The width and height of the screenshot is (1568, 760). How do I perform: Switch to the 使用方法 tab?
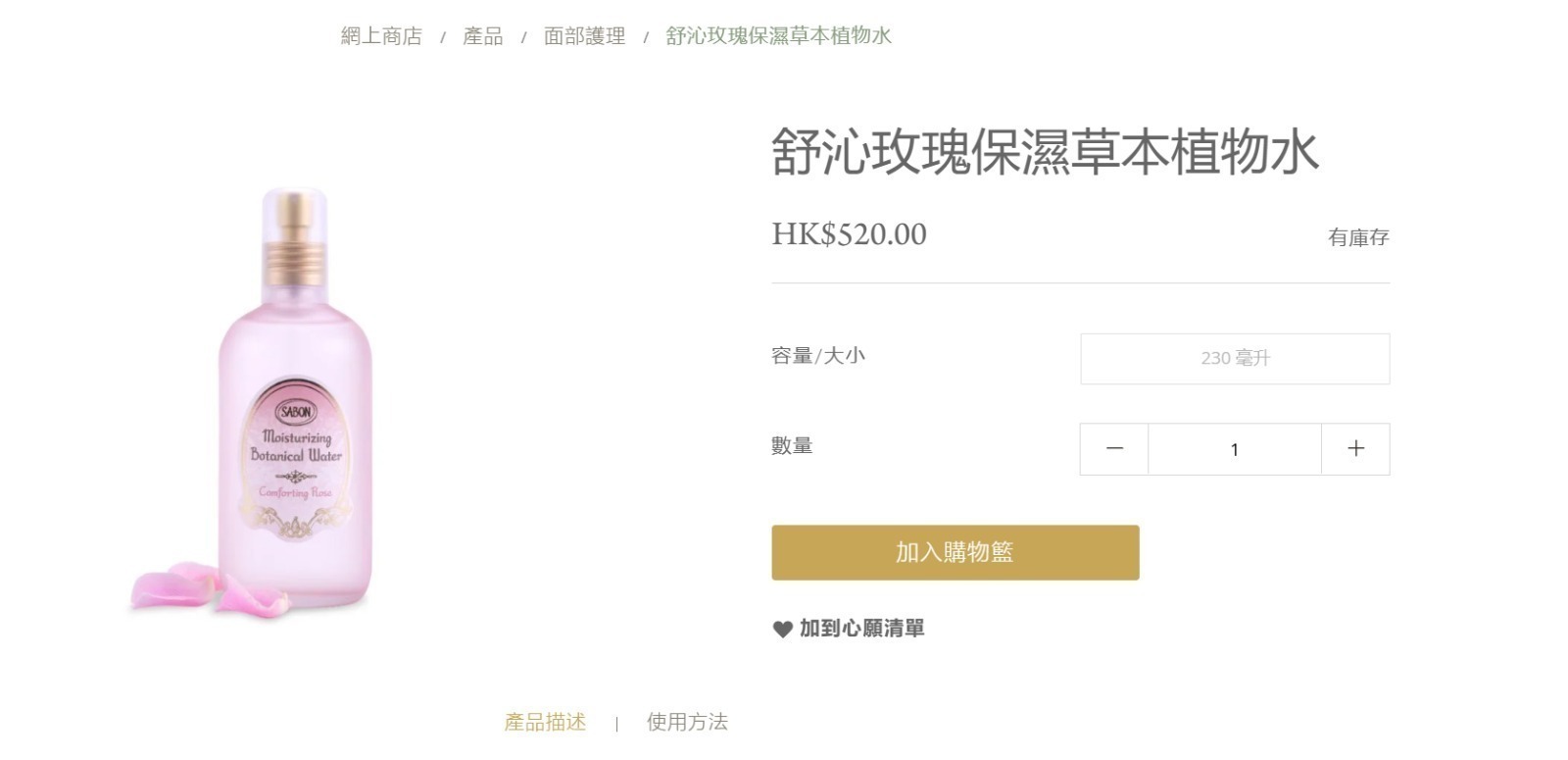pyautogui.click(x=687, y=722)
